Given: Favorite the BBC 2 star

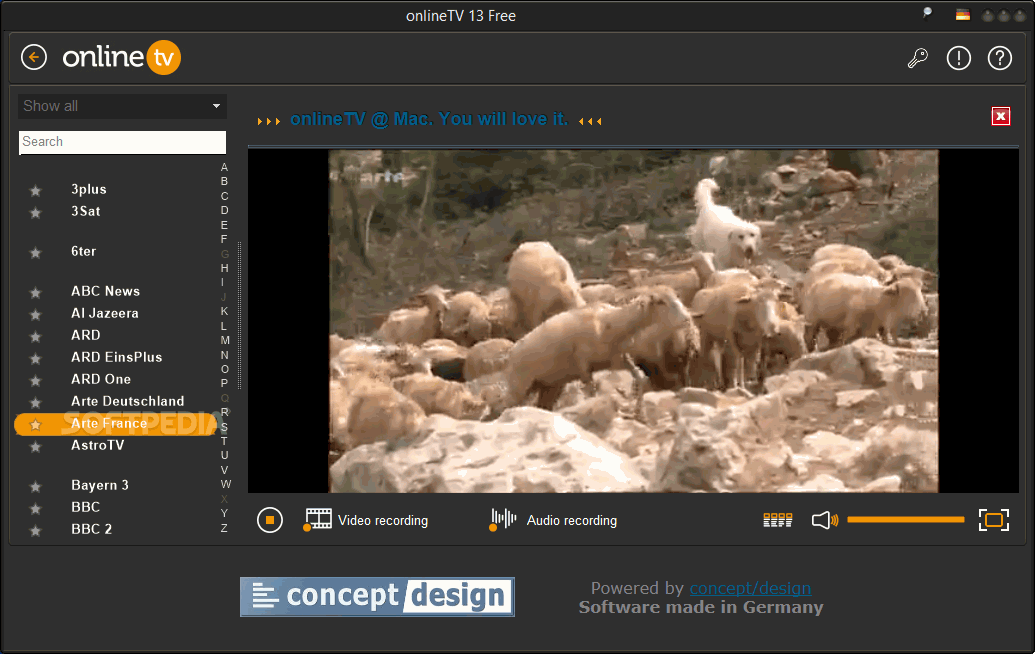Looking at the screenshot, I should coord(36,531).
